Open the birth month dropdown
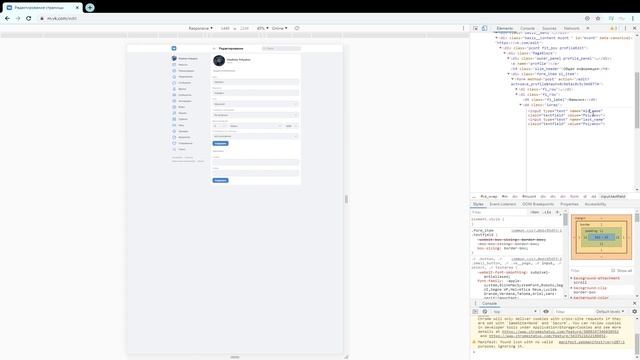 coord(255,126)
